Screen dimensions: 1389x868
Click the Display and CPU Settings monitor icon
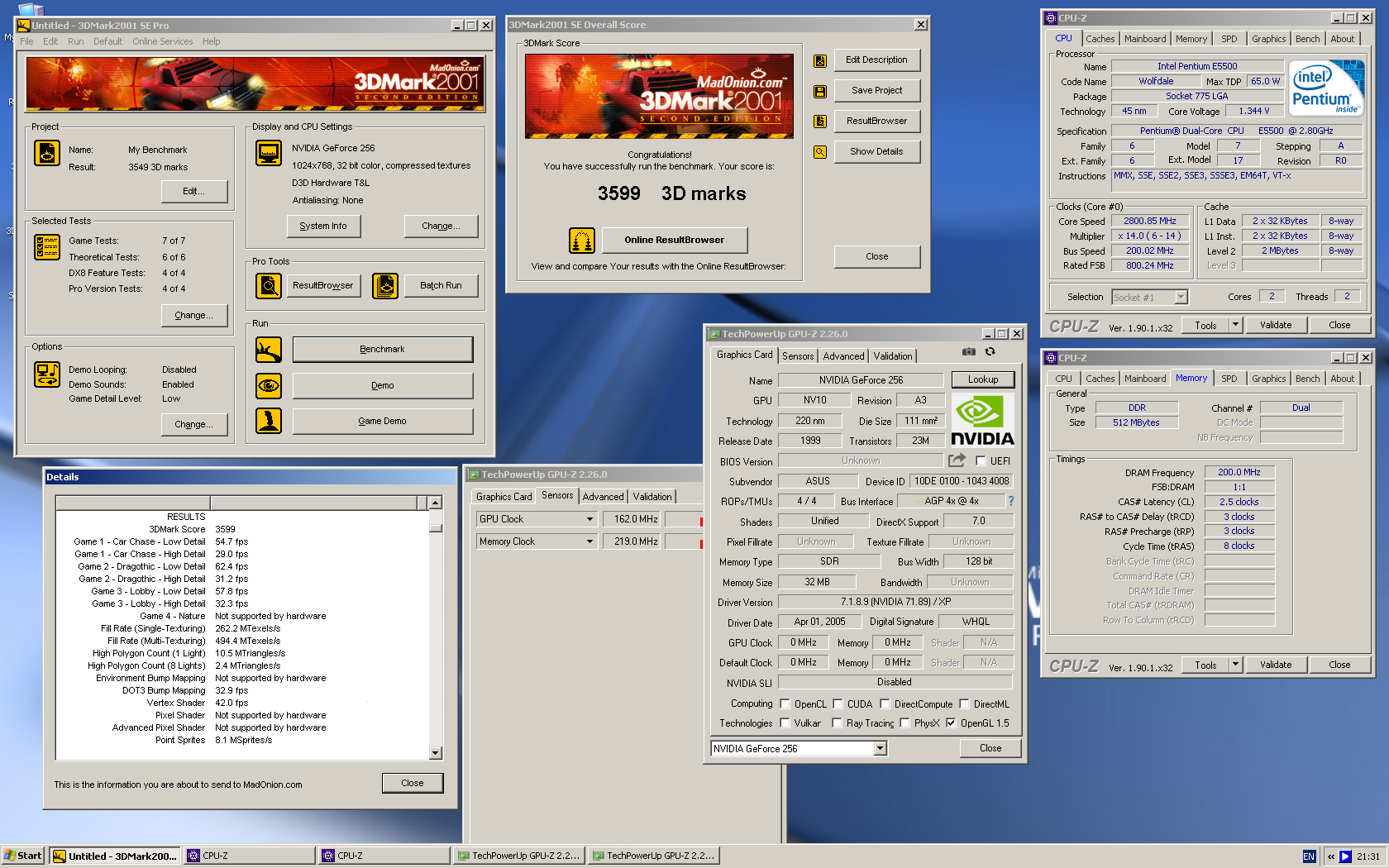click(269, 153)
